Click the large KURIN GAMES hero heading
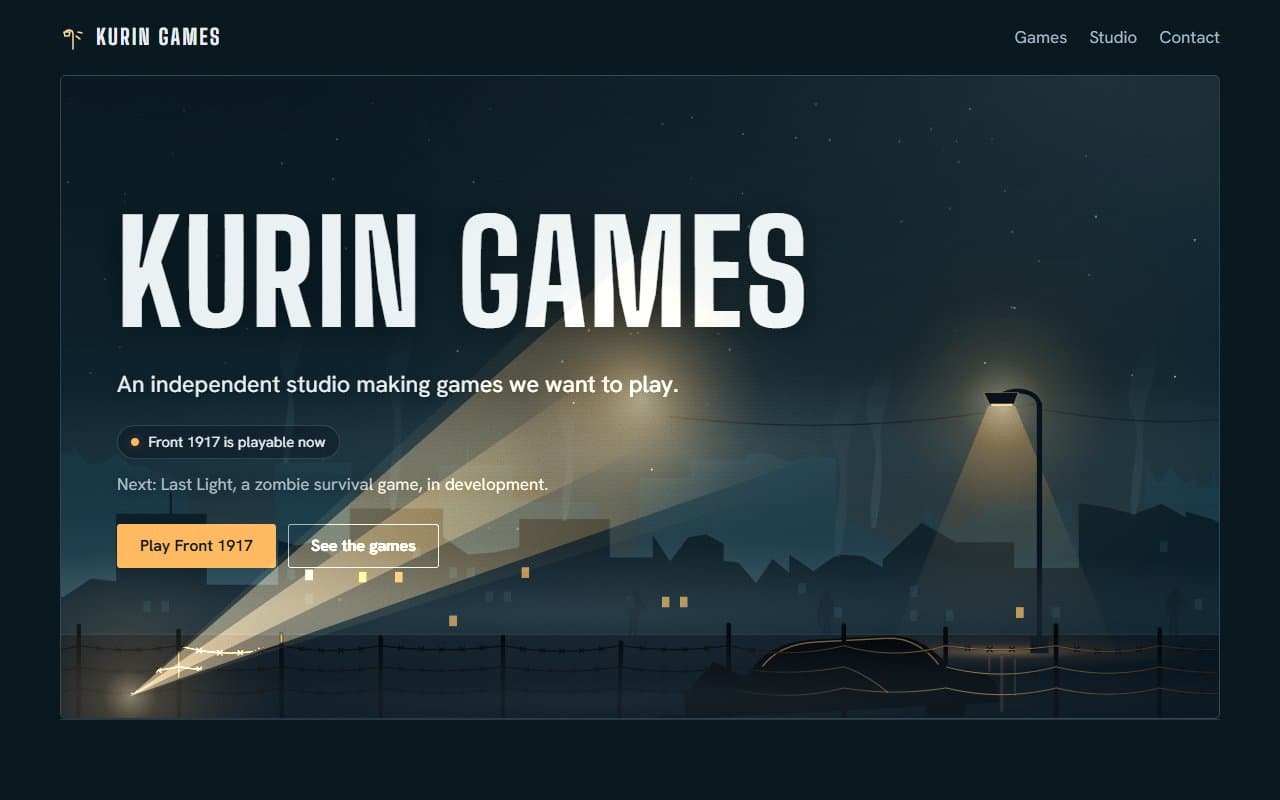The height and width of the screenshot is (800, 1280). 462,270
